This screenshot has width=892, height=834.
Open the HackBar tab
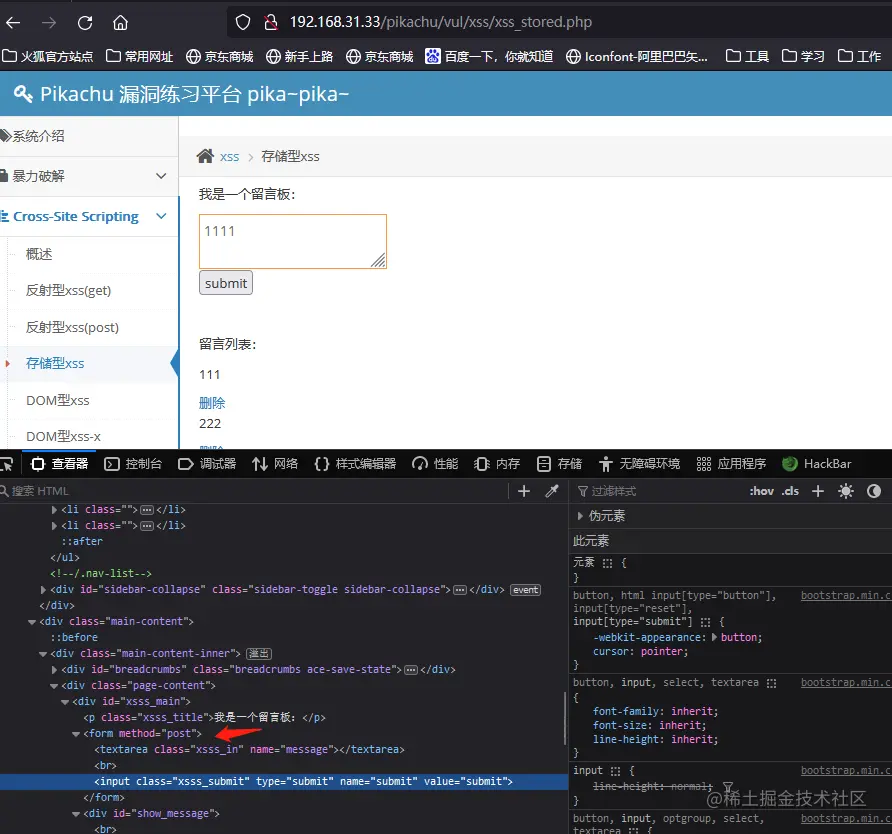(x=816, y=464)
